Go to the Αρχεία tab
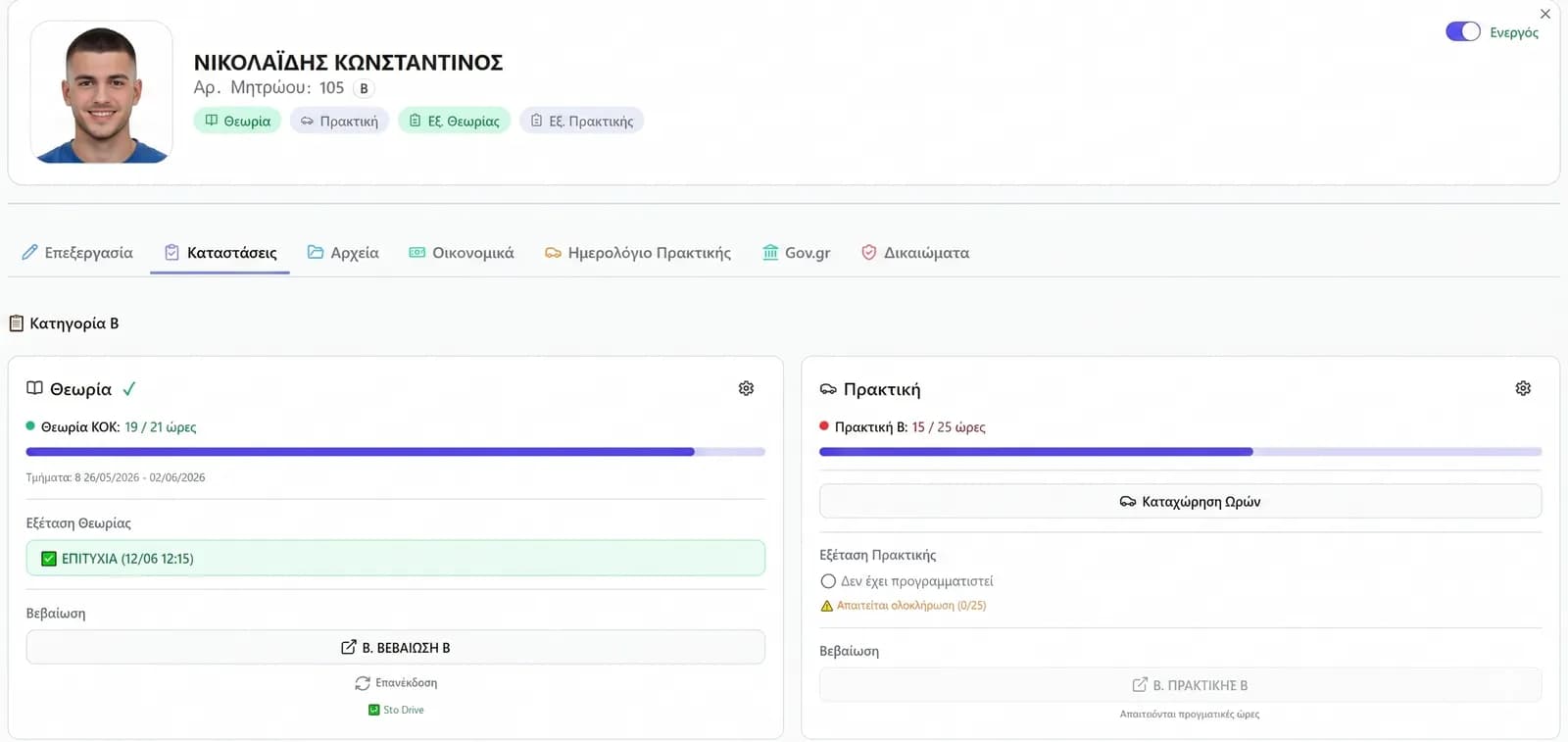 pyautogui.click(x=343, y=253)
